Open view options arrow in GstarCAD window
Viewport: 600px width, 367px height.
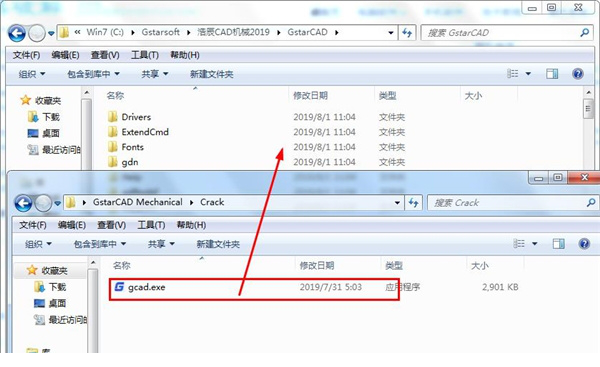click(528, 73)
